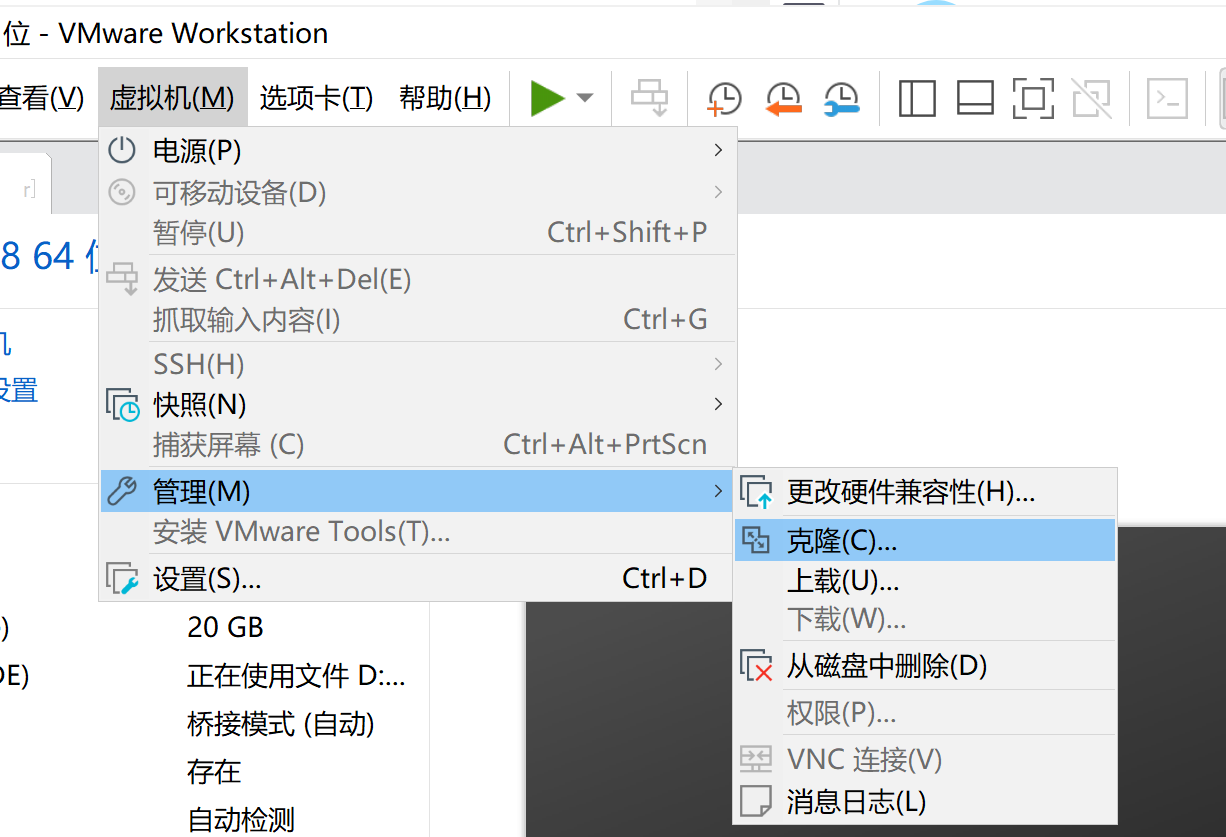Viewport: 1226px width, 837px height.
Task: Choose 更改硬件兼容性(H)... in submenu
Action: [924, 492]
